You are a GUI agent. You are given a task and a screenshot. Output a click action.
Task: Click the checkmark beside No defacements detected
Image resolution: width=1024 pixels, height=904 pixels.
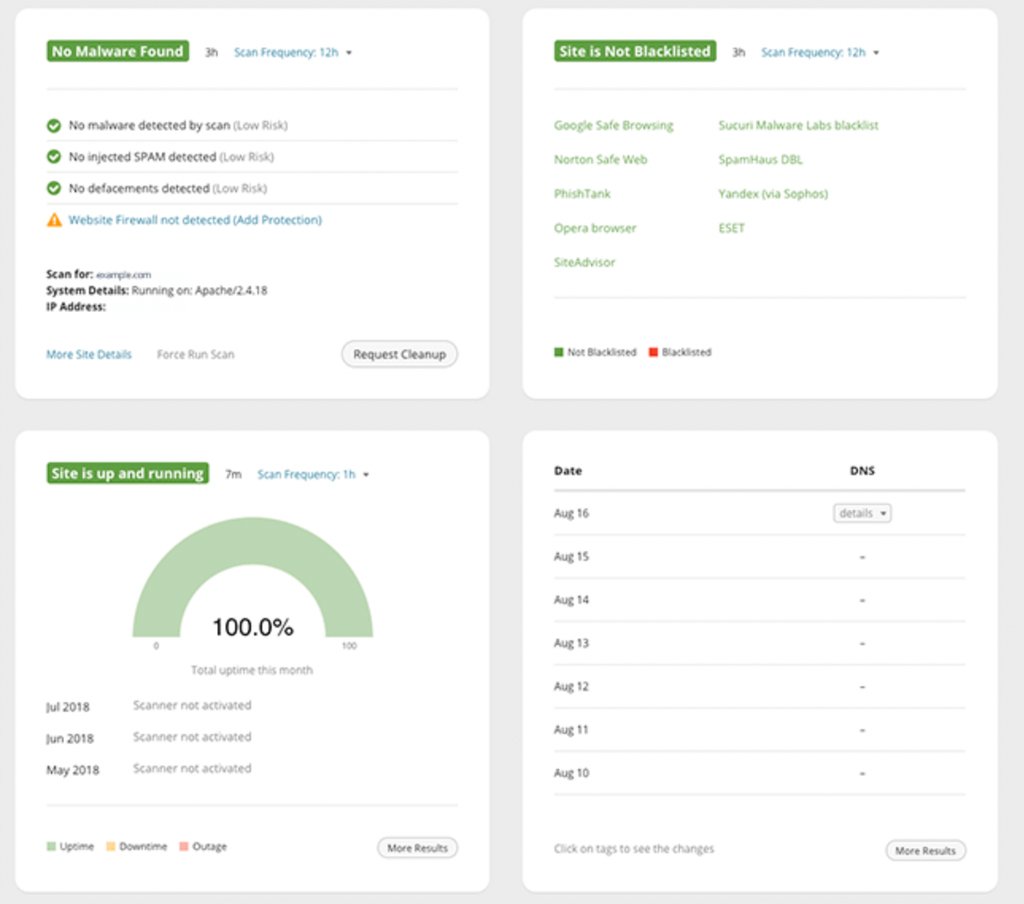(x=54, y=188)
